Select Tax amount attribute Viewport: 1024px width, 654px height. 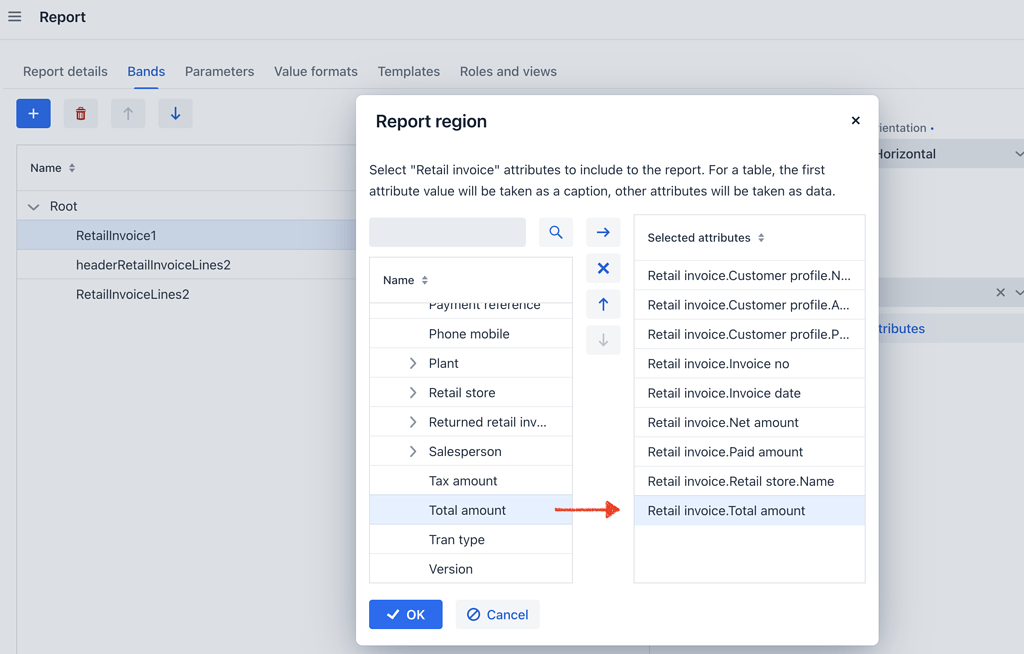(471, 481)
